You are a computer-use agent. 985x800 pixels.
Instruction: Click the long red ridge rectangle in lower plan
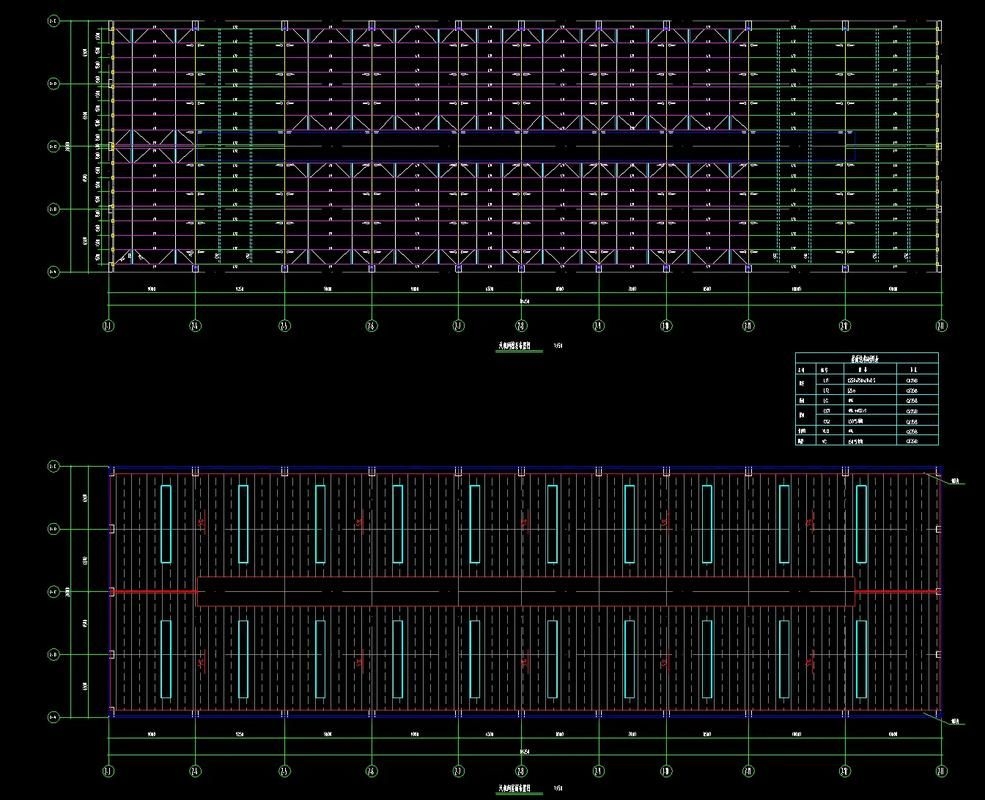tap(526, 592)
